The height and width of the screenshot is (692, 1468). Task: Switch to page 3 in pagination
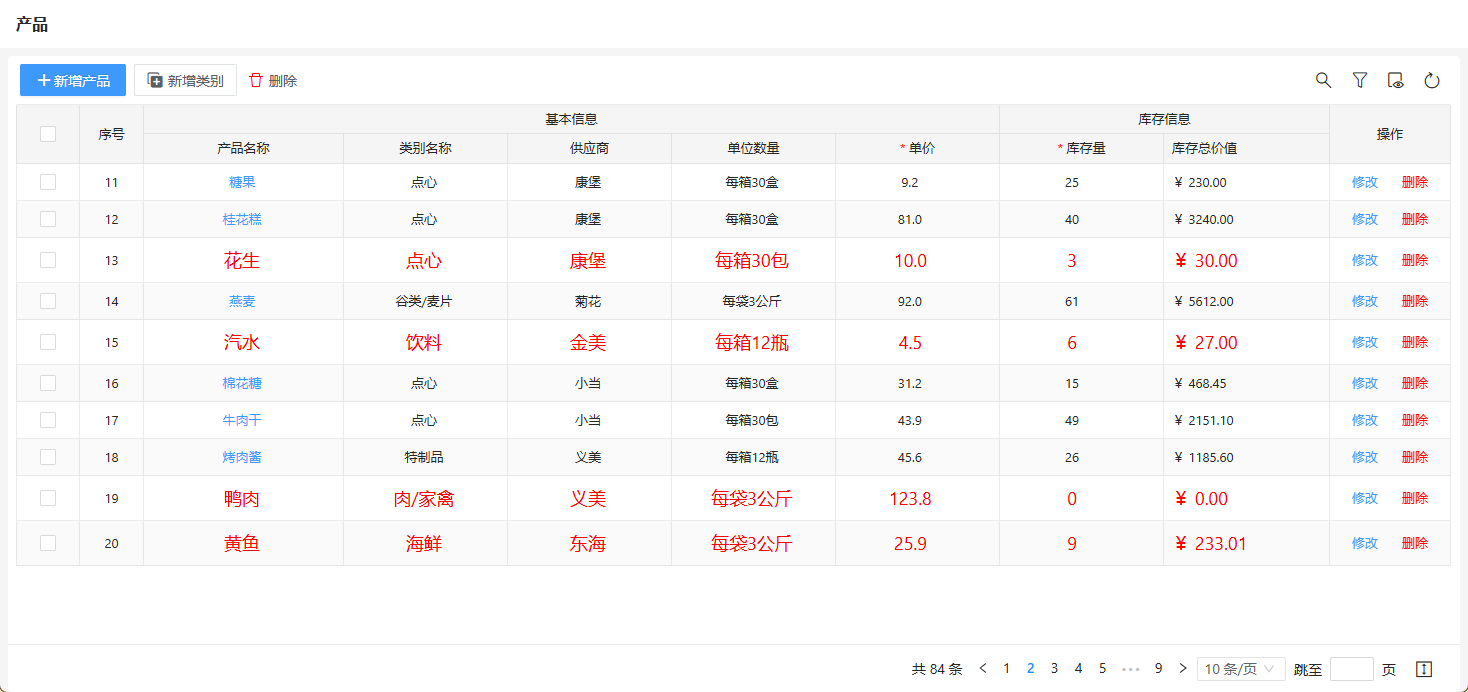click(1054, 669)
